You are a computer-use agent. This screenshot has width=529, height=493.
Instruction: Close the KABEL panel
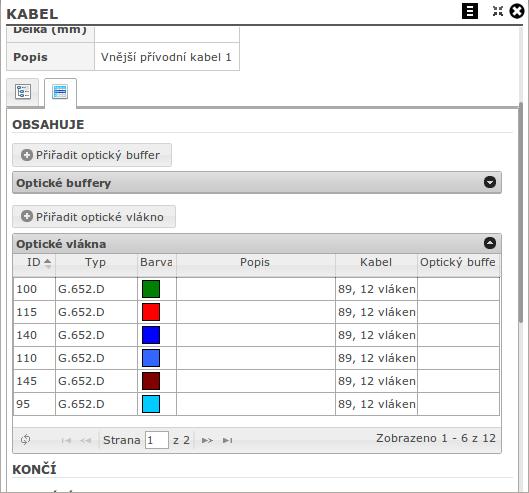(517, 11)
